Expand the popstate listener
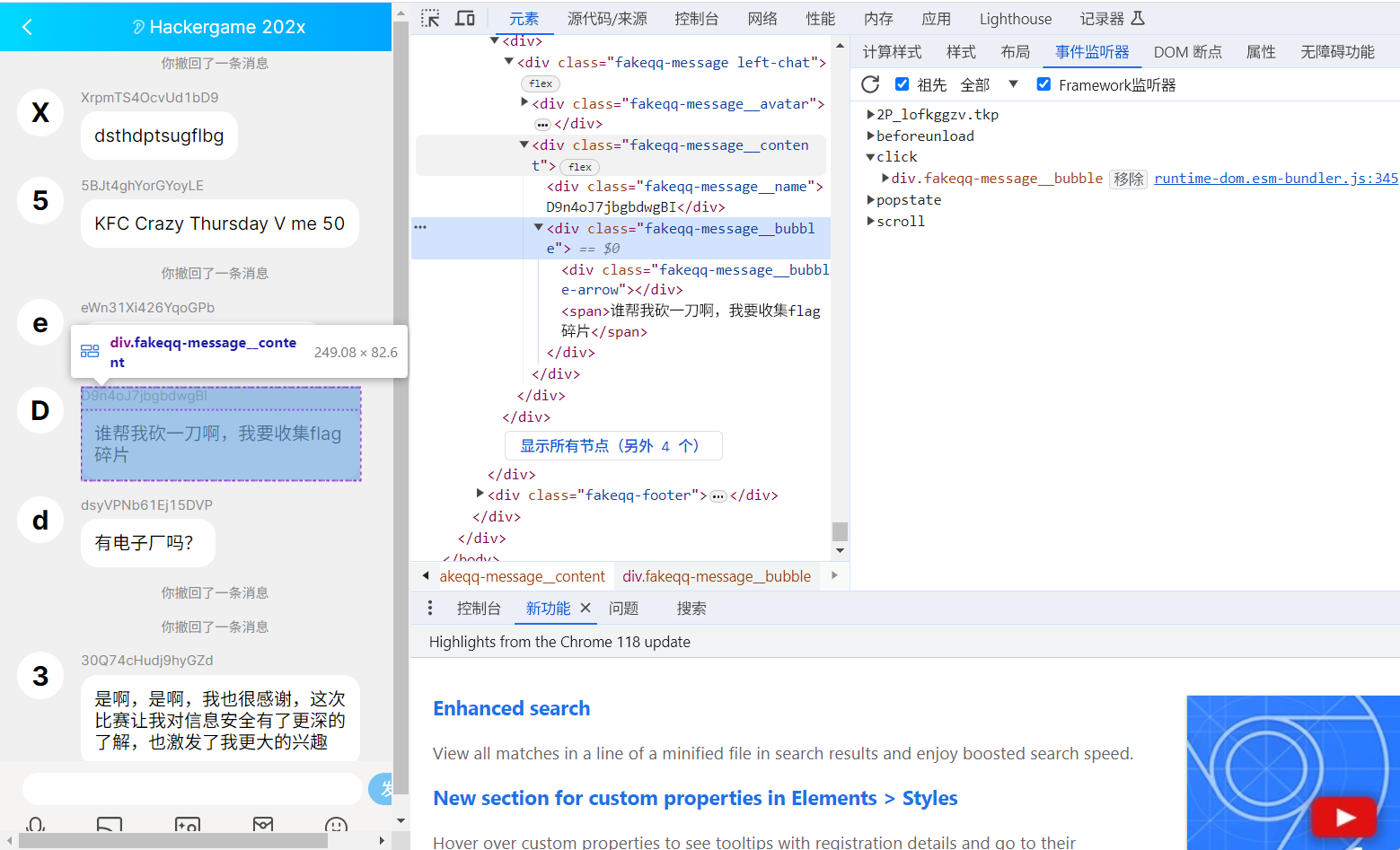The width and height of the screenshot is (1400, 850). point(871,200)
